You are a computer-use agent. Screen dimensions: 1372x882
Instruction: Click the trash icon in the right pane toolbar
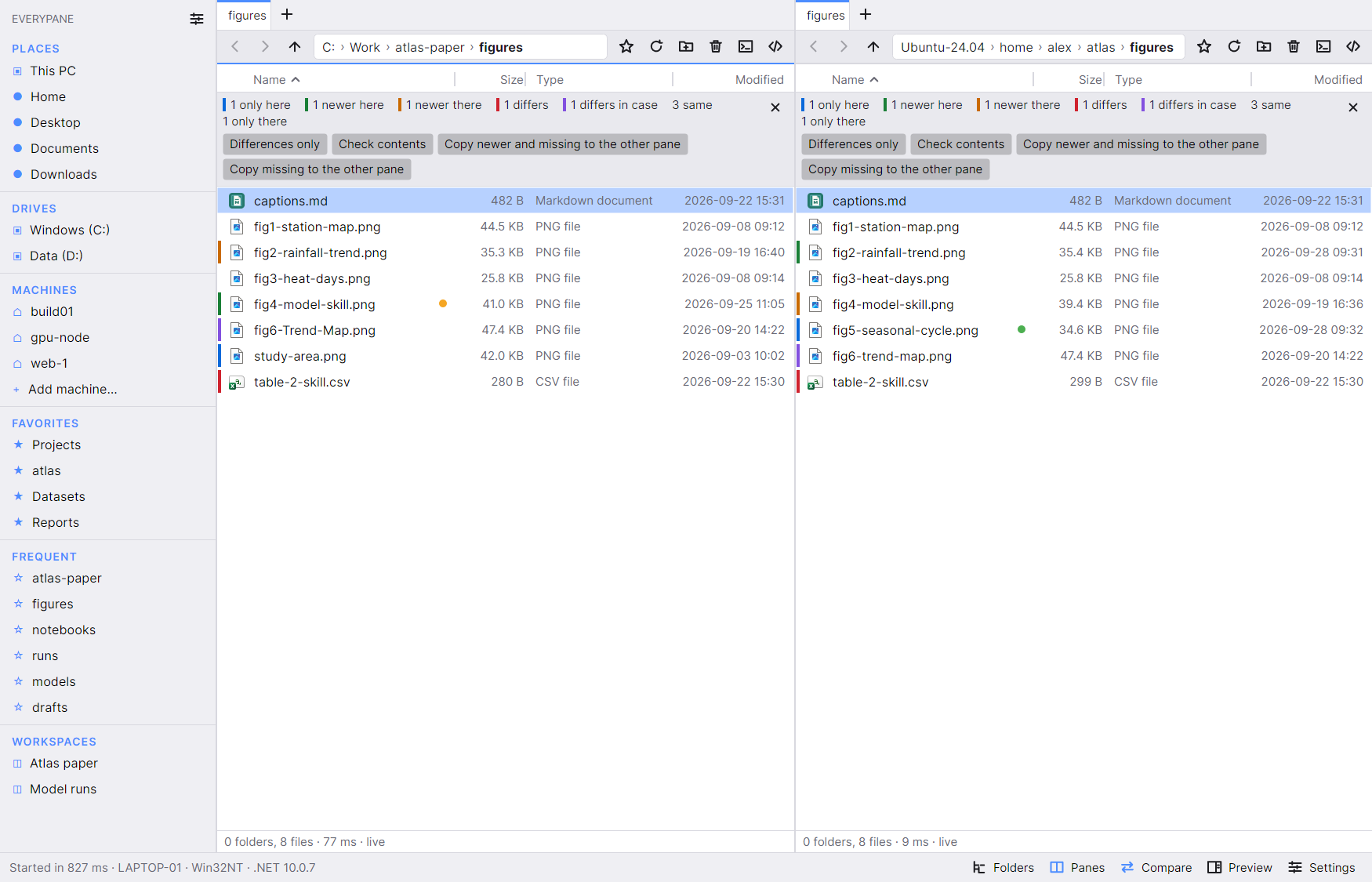tap(1294, 47)
